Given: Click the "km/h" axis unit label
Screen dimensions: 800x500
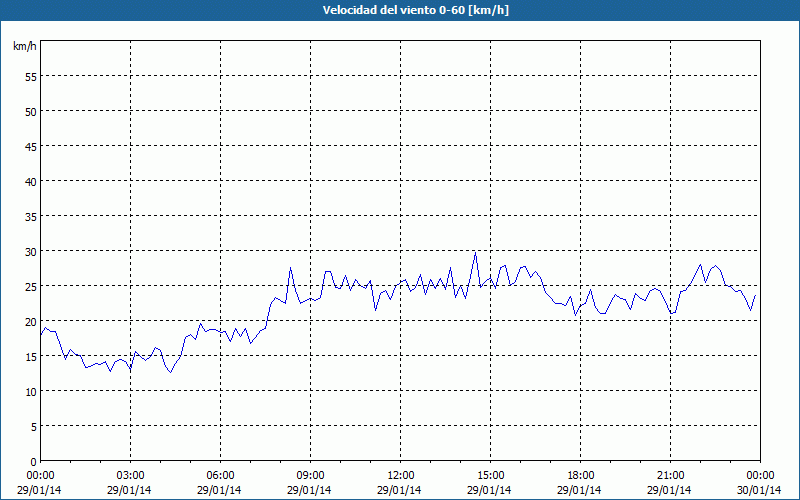Looking at the screenshot, I should (x=25, y=46).
